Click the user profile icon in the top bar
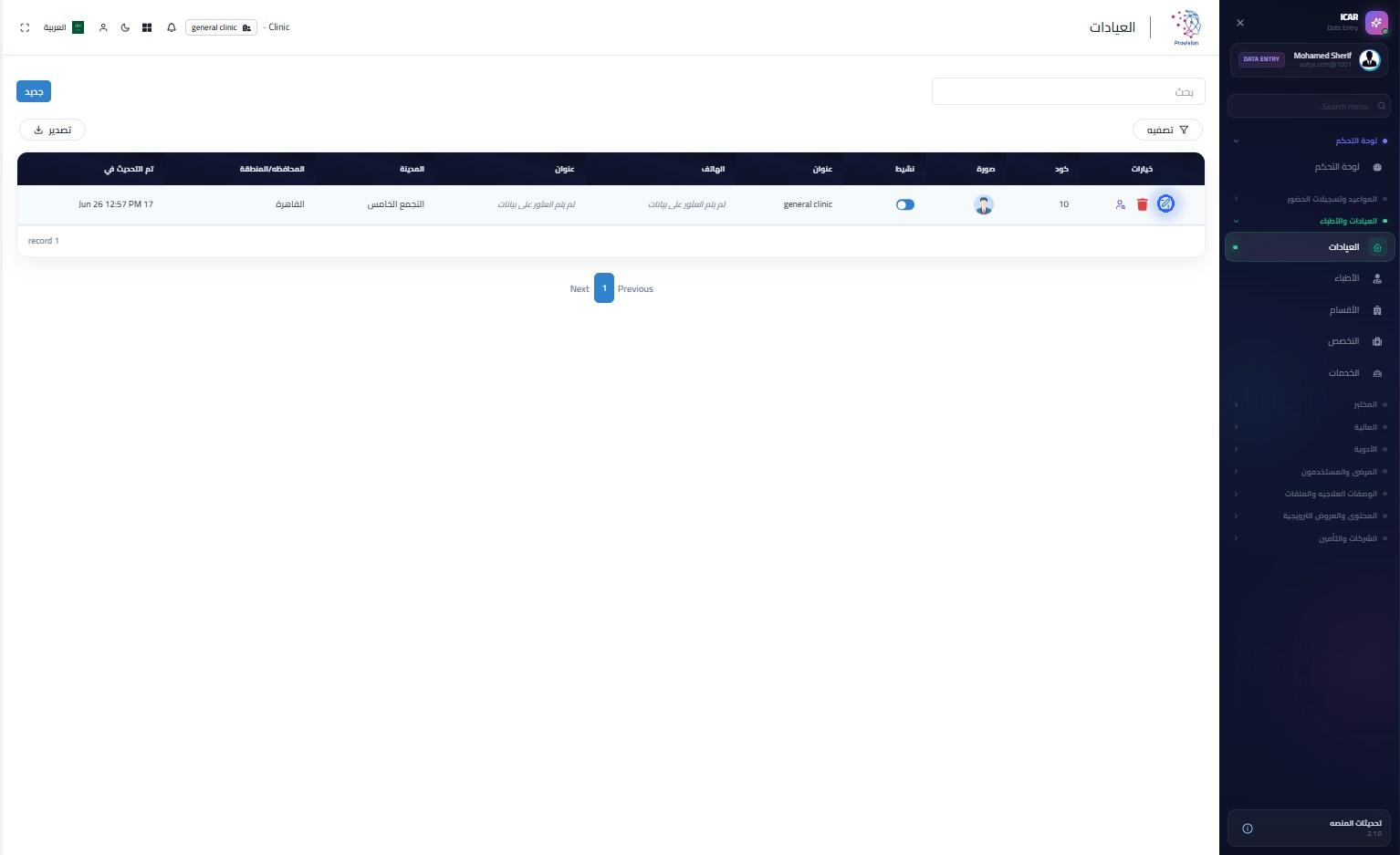The width and height of the screenshot is (1400, 855). [x=103, y=27]
